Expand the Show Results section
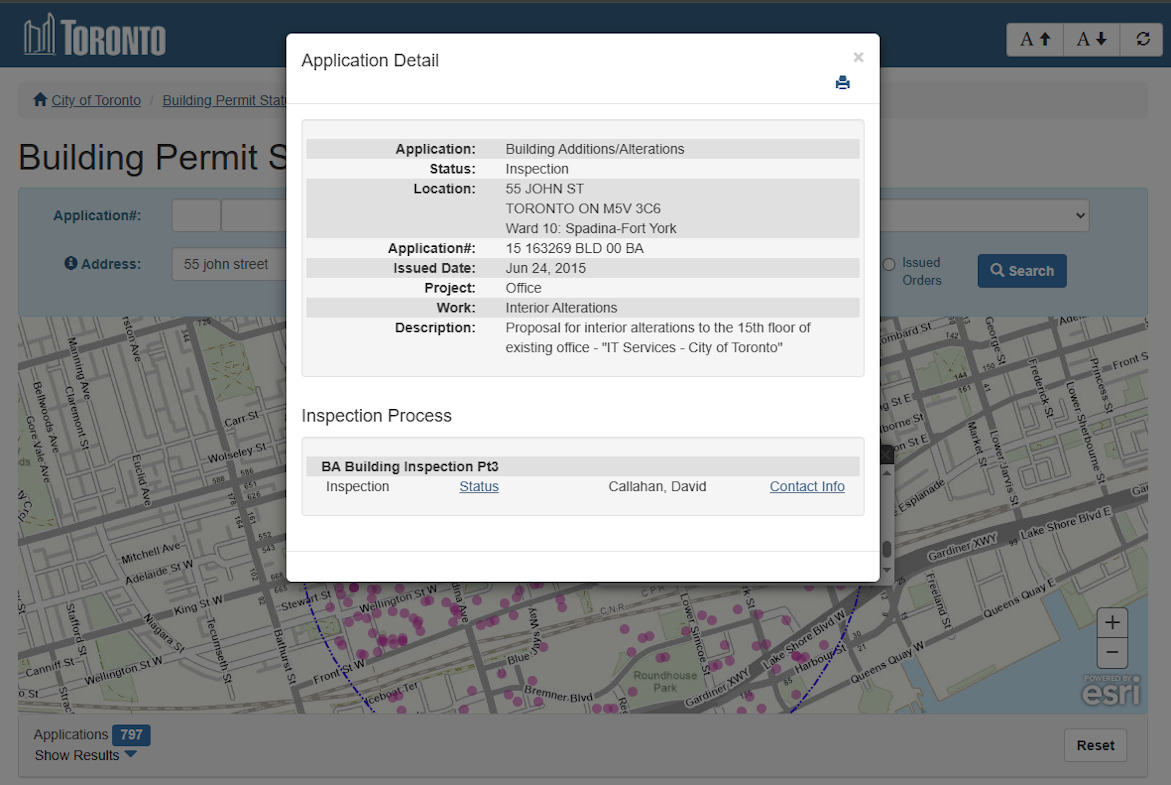The width and height of the screenshot is (1171, 785). pos(86,755)
